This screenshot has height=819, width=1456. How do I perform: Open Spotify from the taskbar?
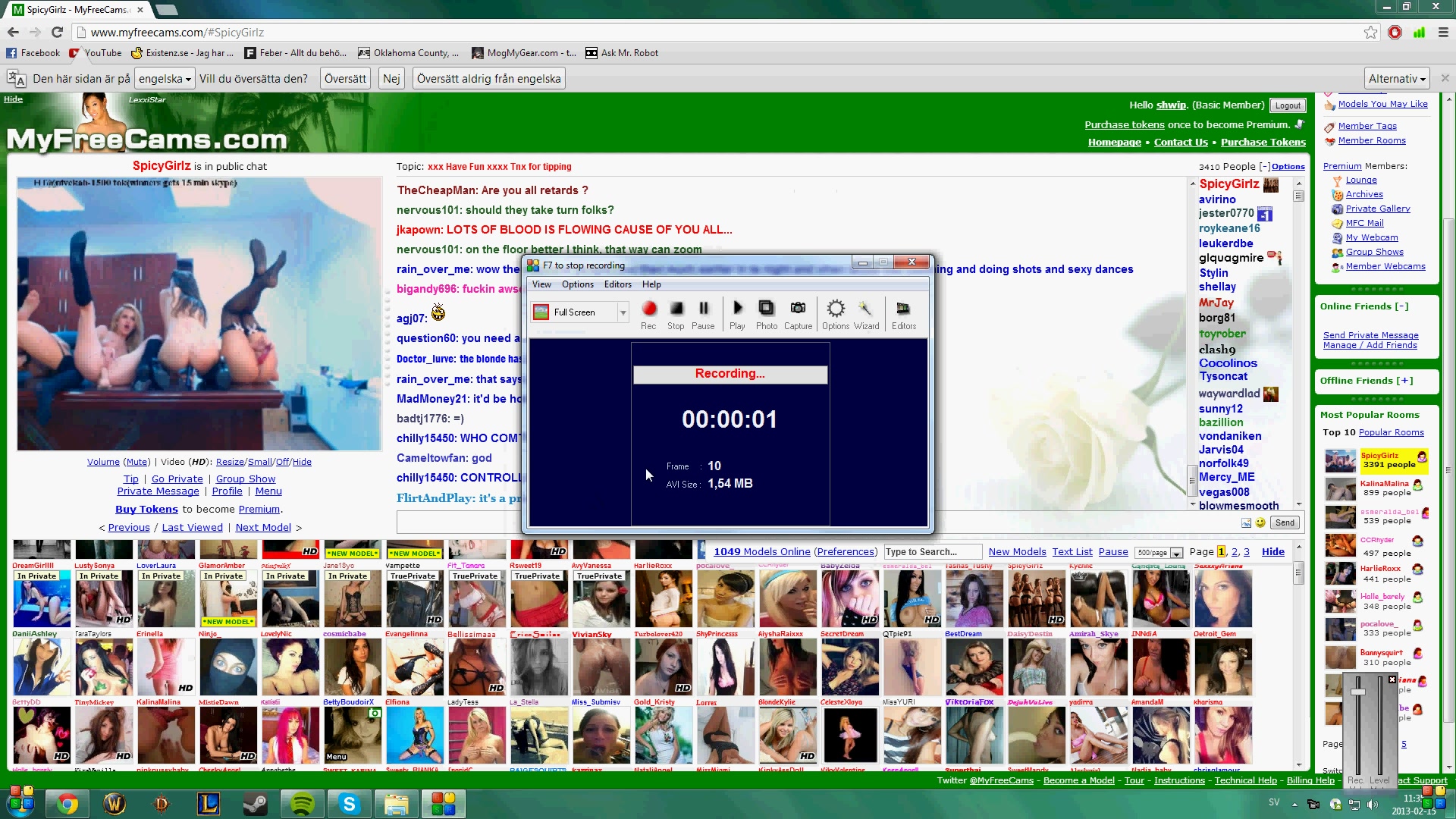point(302,804)
